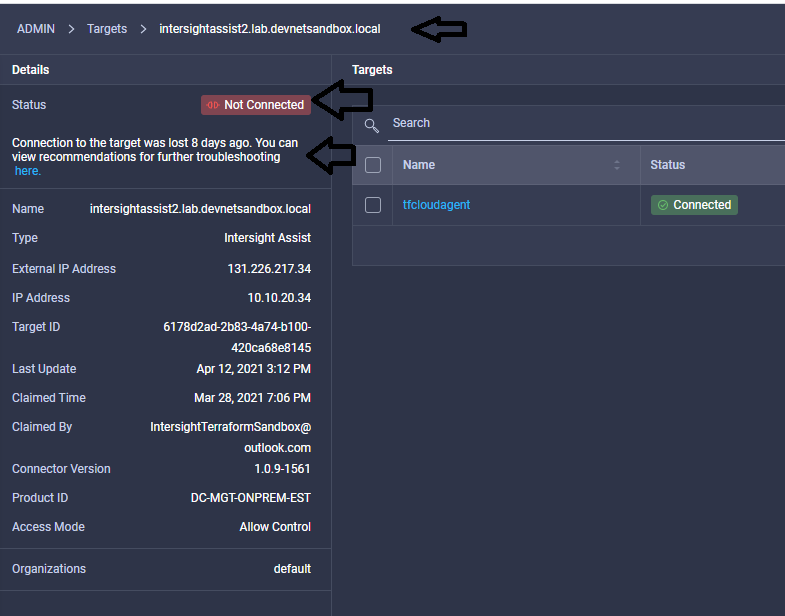
Task: Click the Name value intersightassist2.lab.devnetsandbox.local
Action: click(200, 209)
